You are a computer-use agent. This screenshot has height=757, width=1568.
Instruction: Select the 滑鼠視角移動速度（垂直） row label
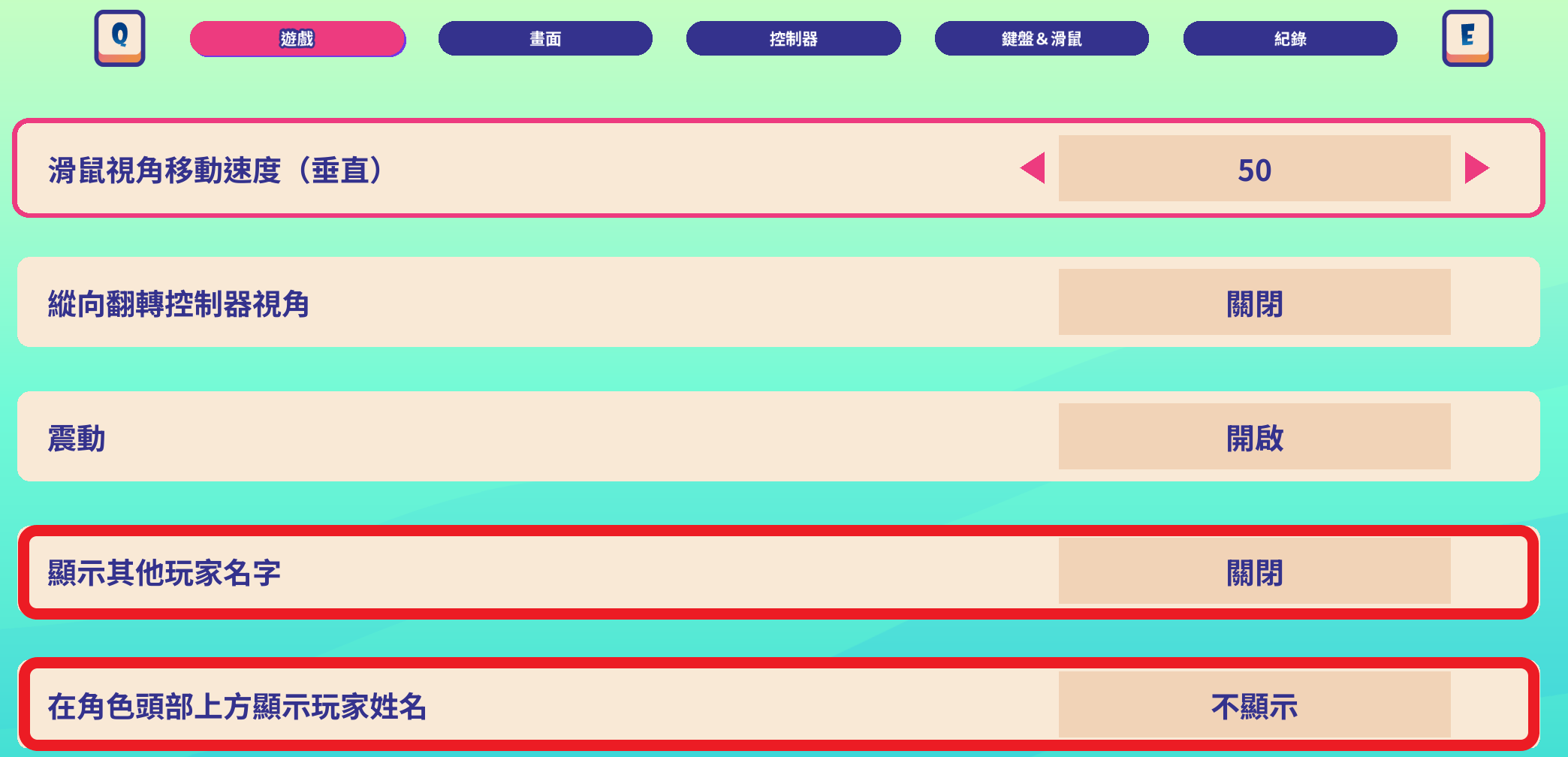coord(218,170)
